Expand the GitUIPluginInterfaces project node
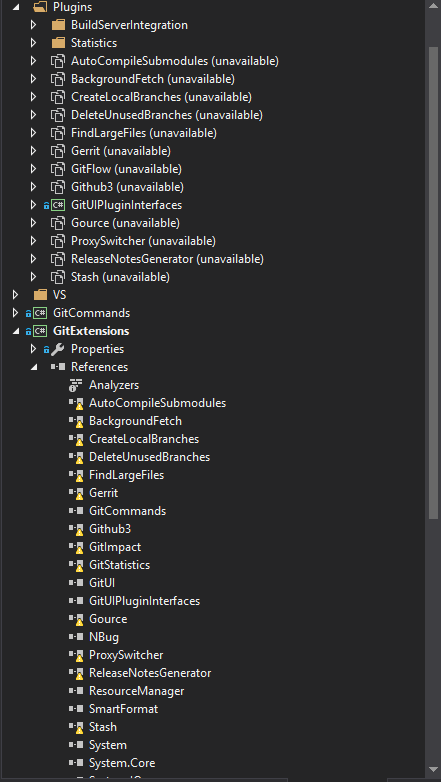Image resolution: width=441 pixels, height=782 pixels. 33,205
